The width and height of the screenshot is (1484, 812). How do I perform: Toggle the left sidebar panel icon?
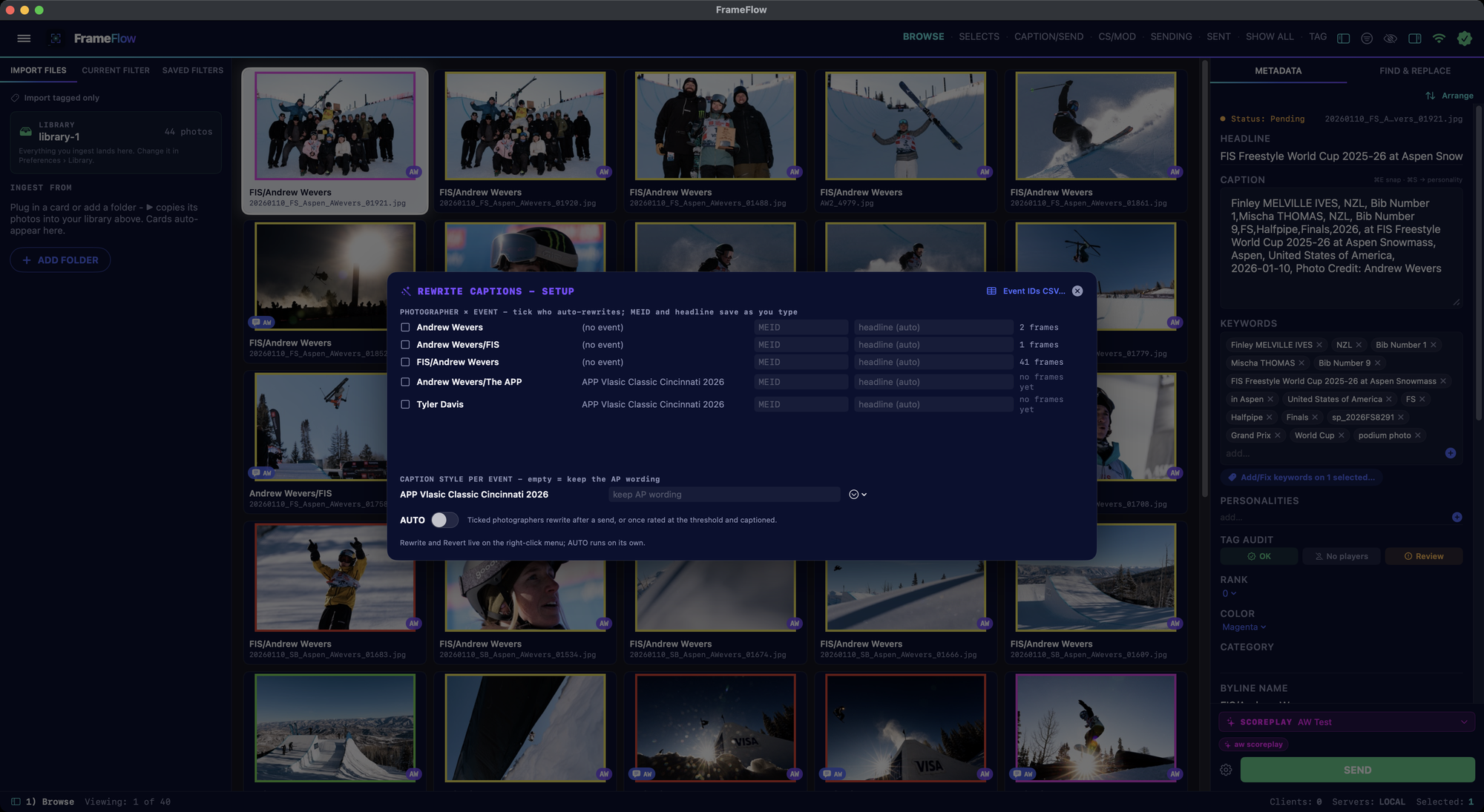tap(1343, 39)
